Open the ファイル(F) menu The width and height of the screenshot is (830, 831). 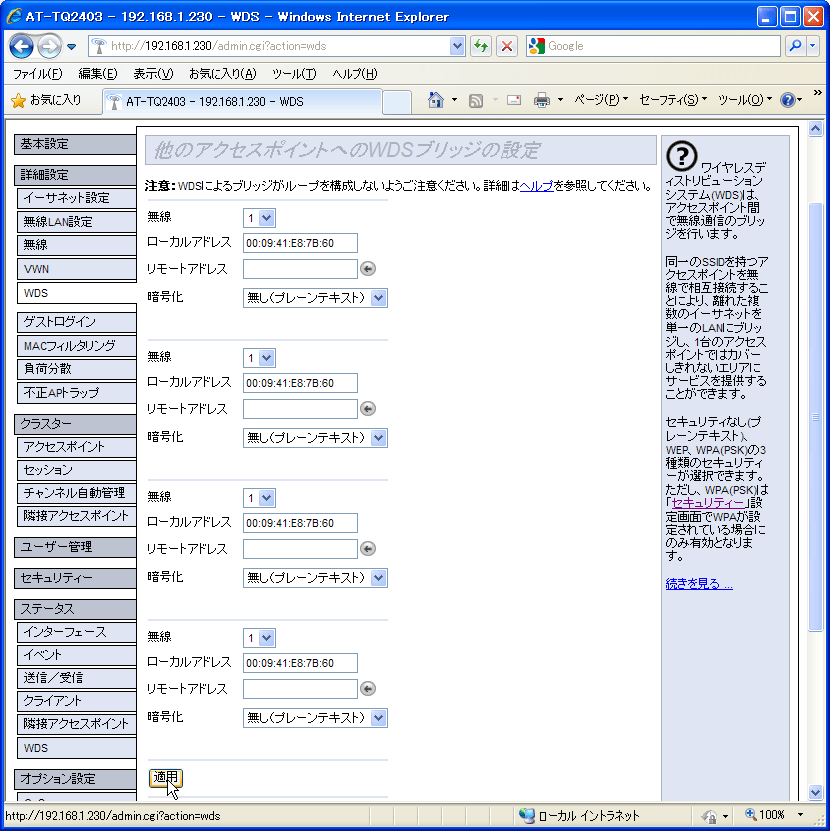38,74
